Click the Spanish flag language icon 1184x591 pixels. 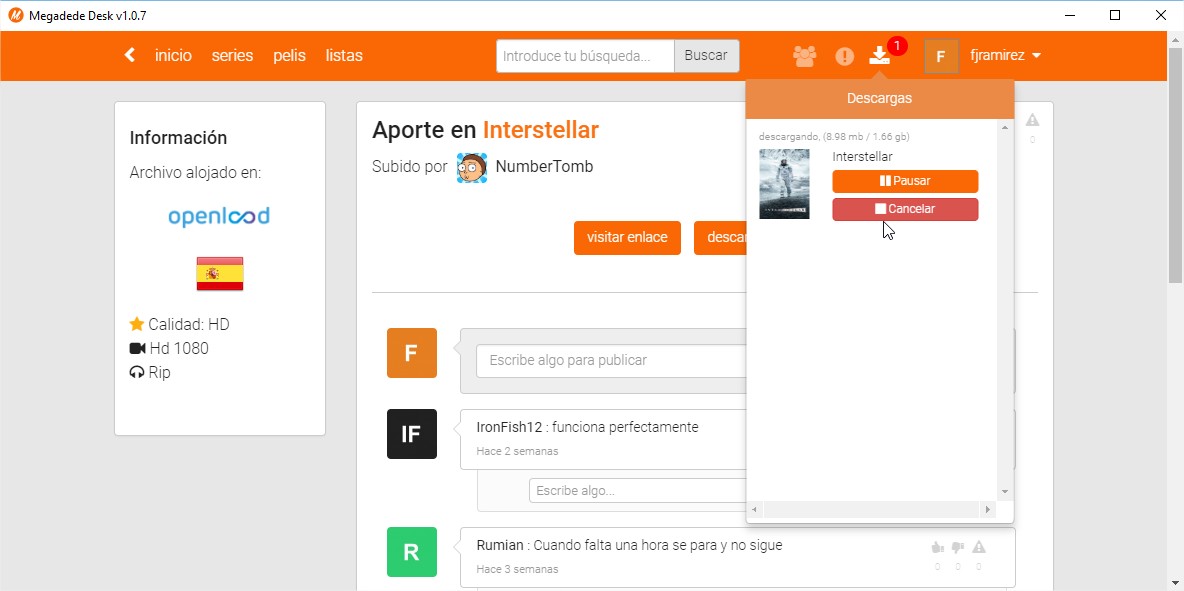click(x=220, y=273)
